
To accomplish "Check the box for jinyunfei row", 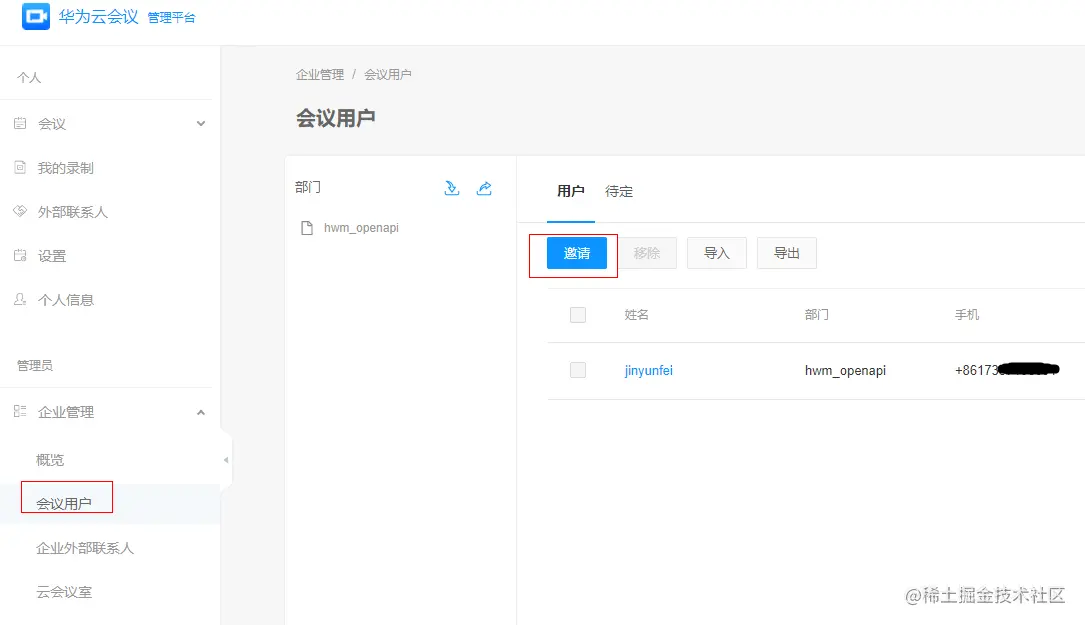I will point(578,370).
